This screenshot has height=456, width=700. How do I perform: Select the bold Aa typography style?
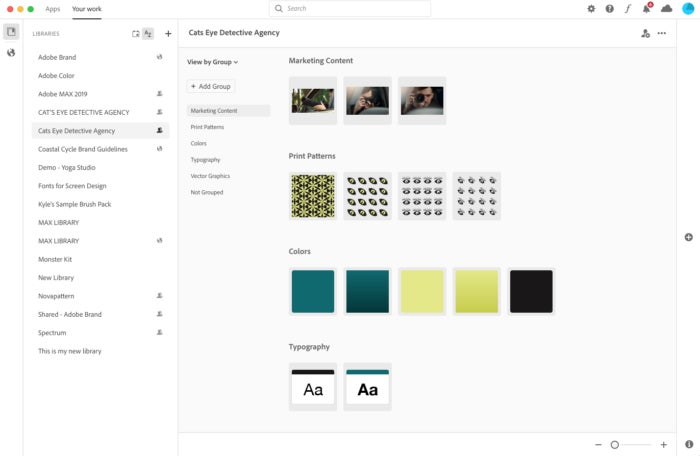(x=367, y=387)
